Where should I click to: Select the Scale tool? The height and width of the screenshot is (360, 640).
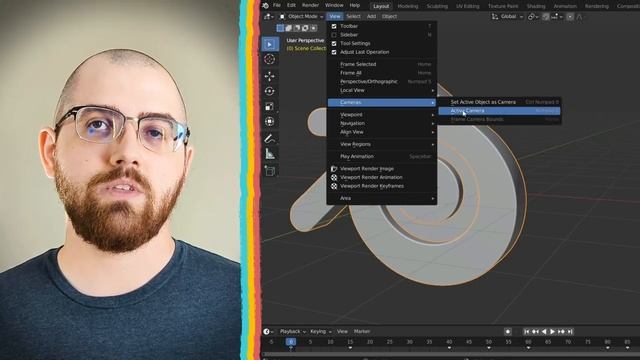click(x=269, y=107)
